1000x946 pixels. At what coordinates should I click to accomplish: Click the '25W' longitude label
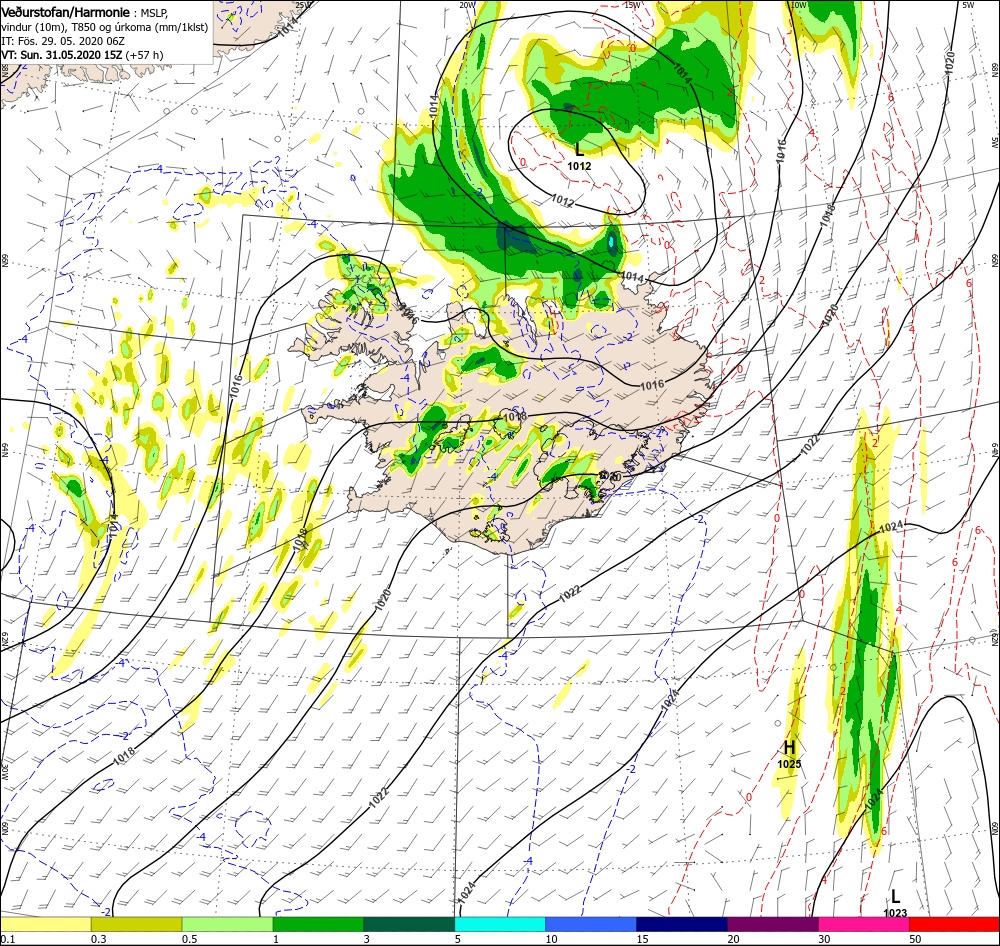(304, 5)
